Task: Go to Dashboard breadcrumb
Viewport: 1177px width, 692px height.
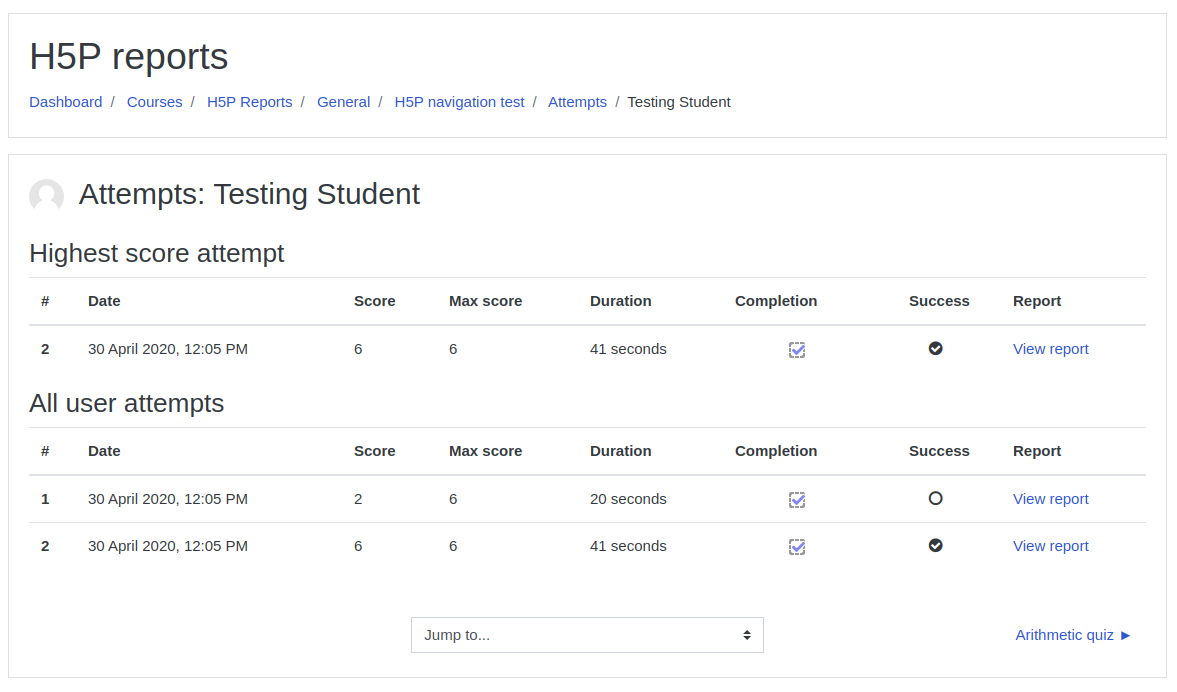Action: click(65, 102)
